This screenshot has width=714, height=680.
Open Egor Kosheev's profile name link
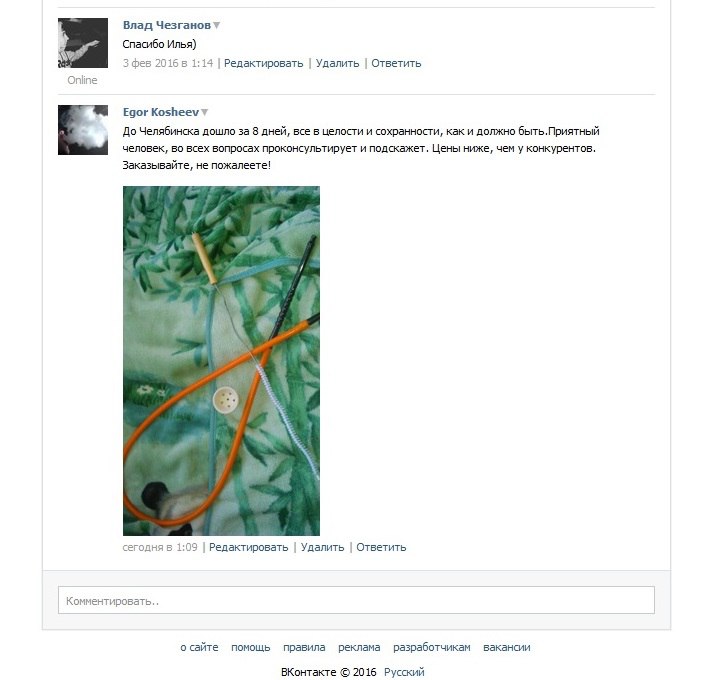(161, 112)
